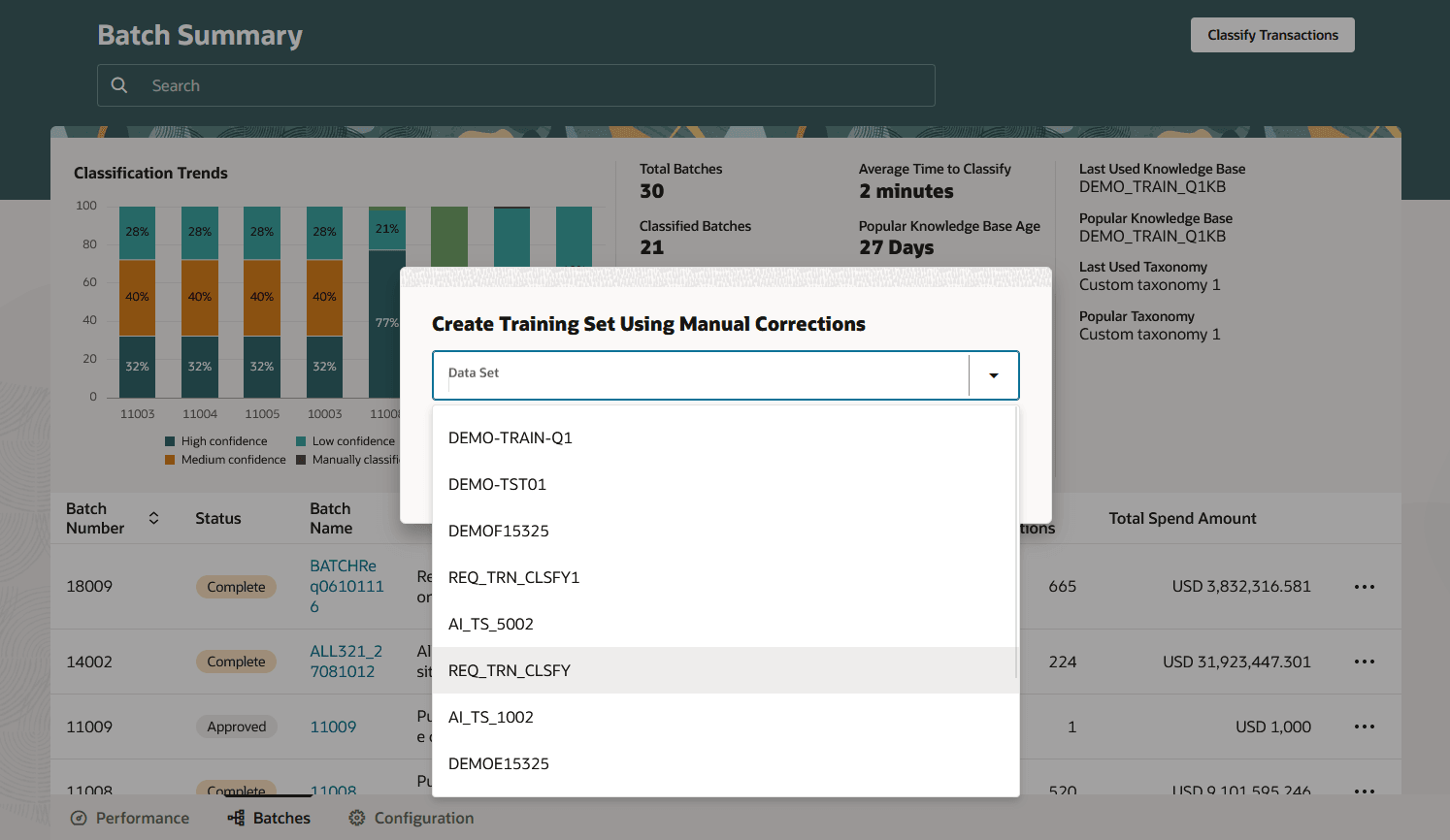Toggle the Low confidence legend entry

(303, 440)
